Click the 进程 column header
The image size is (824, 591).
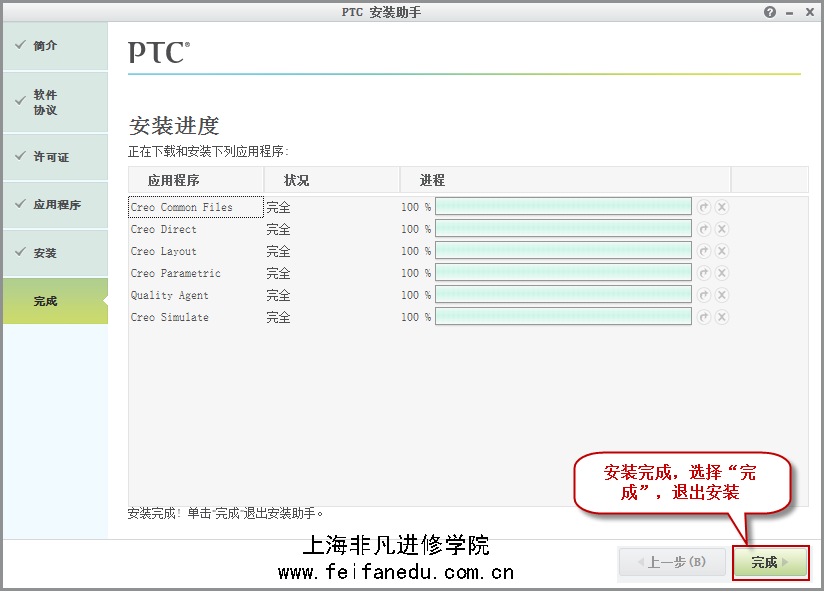565,180
